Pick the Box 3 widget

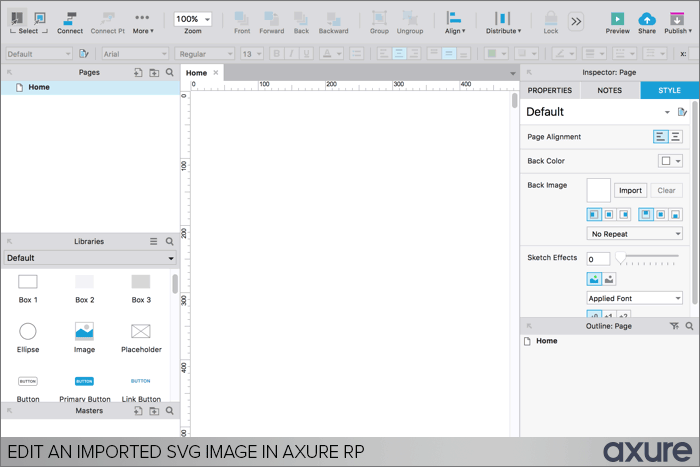coord(141,289)
